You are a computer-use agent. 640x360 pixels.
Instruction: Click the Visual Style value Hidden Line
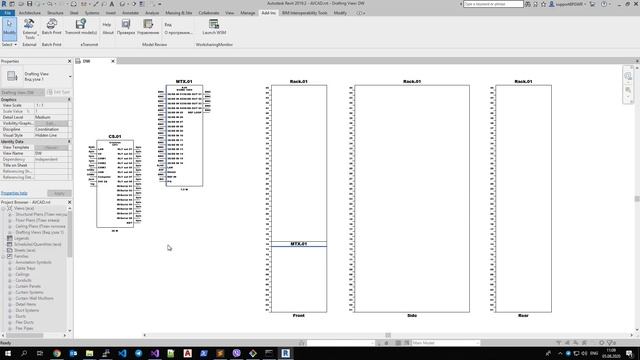[51, 135]
